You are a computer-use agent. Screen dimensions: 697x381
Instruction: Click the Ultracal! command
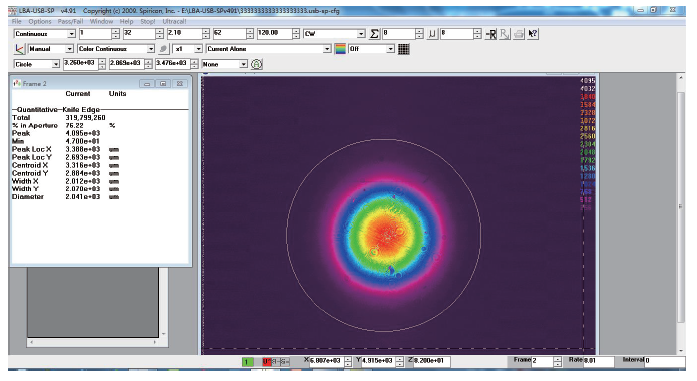pyautogui.click(x=174, y=21)
